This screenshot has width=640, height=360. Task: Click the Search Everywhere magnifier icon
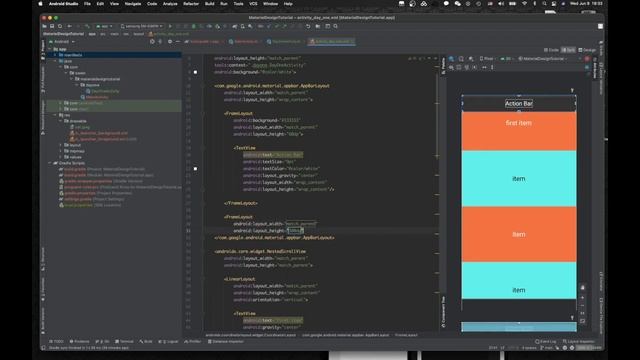336,26
